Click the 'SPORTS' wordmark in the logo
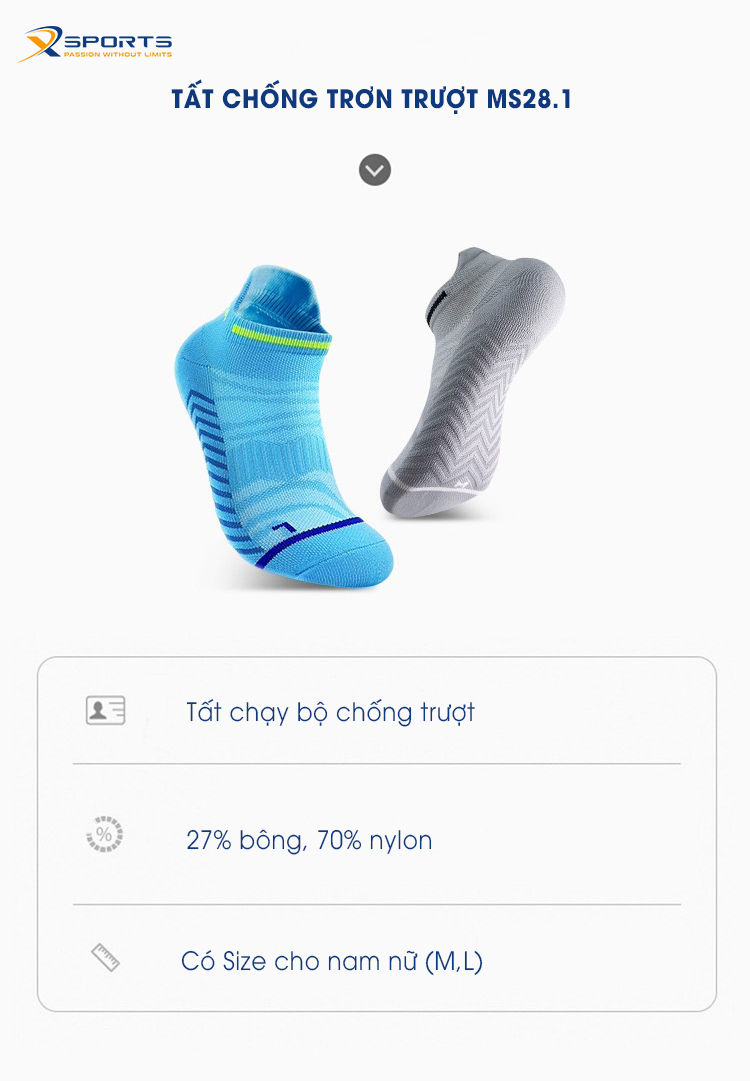 tap(116, 41)
